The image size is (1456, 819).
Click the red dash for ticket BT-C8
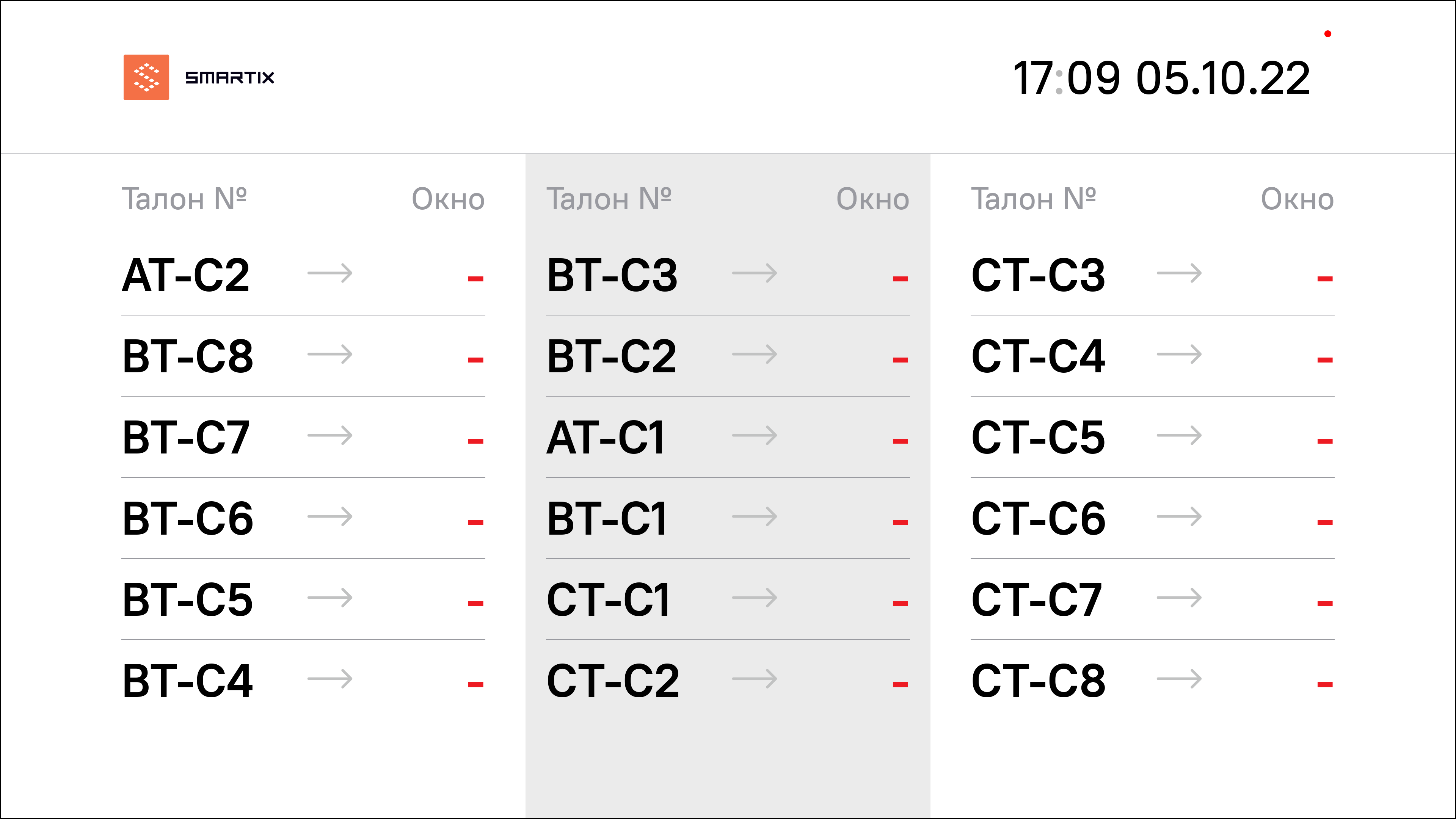(x=476, y=360)
